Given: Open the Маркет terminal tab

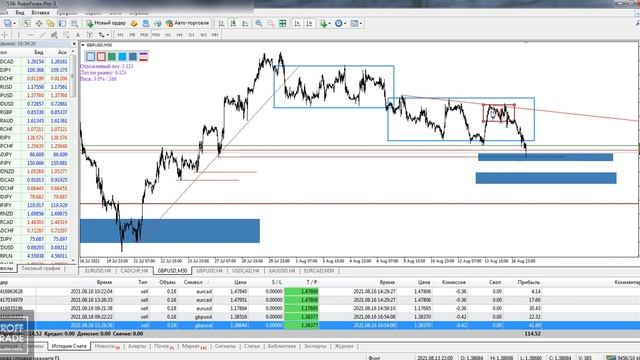Looking at the screenshot, I should coord(194,346).
